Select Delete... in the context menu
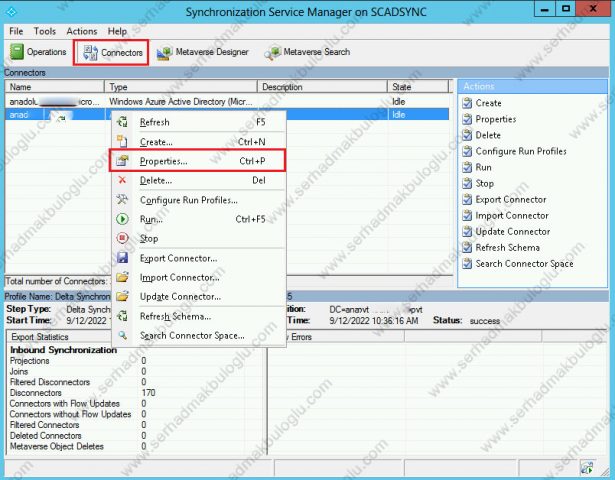615x480 pixels. point(198,180)
